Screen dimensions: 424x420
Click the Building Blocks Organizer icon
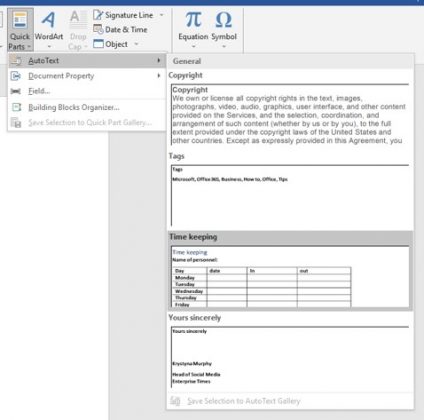(16, 107)
